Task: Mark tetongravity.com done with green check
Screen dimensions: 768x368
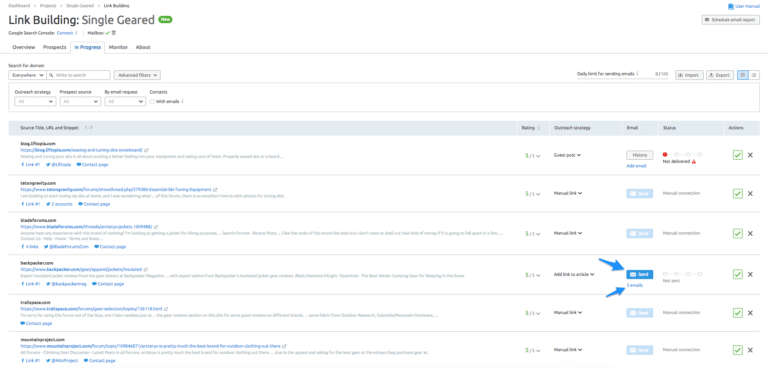Action: (738, 194)
